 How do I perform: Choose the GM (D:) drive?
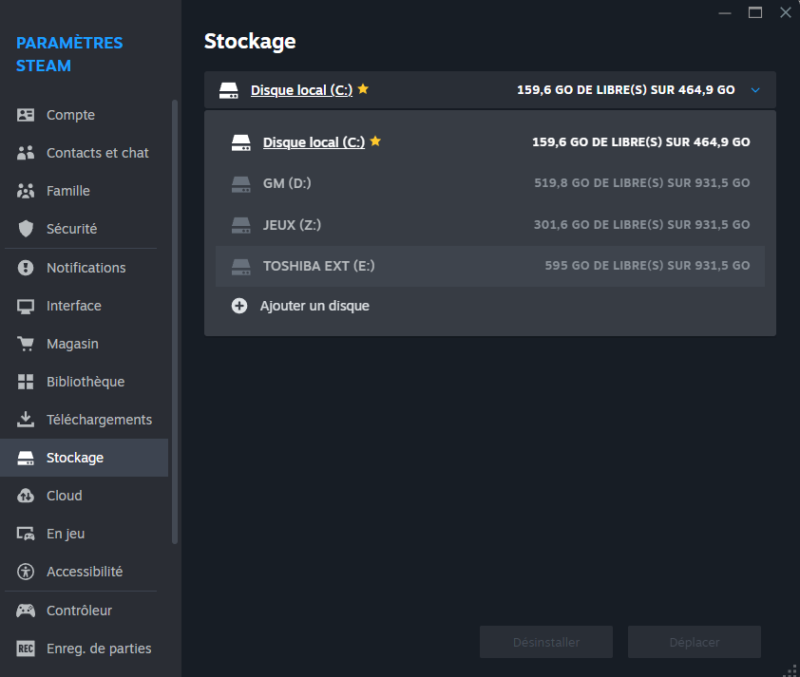click(x=490, y=184)
